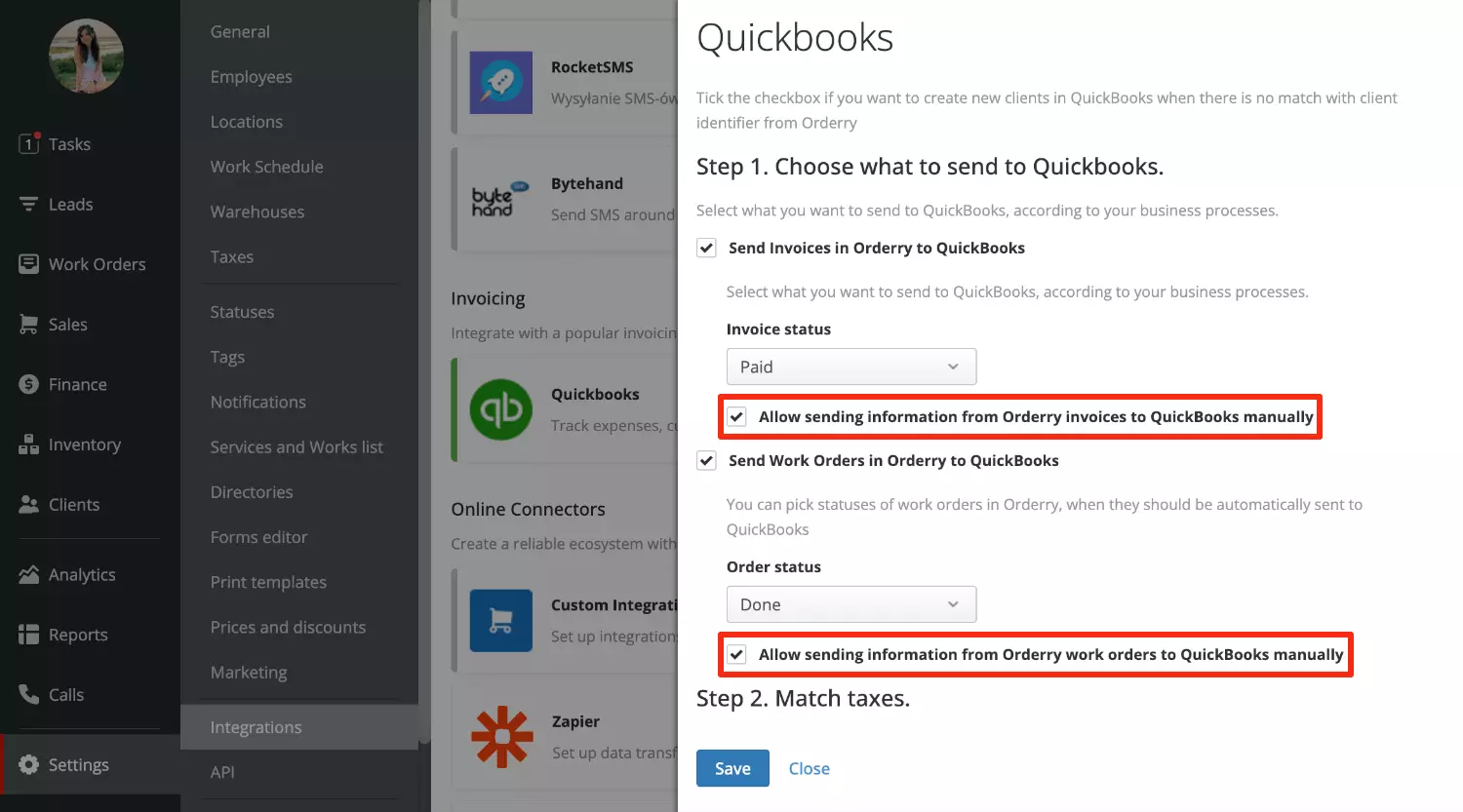Click the Custom Integration cart logo
This screenshot has width=1463, height=812.
coord(501,620)
